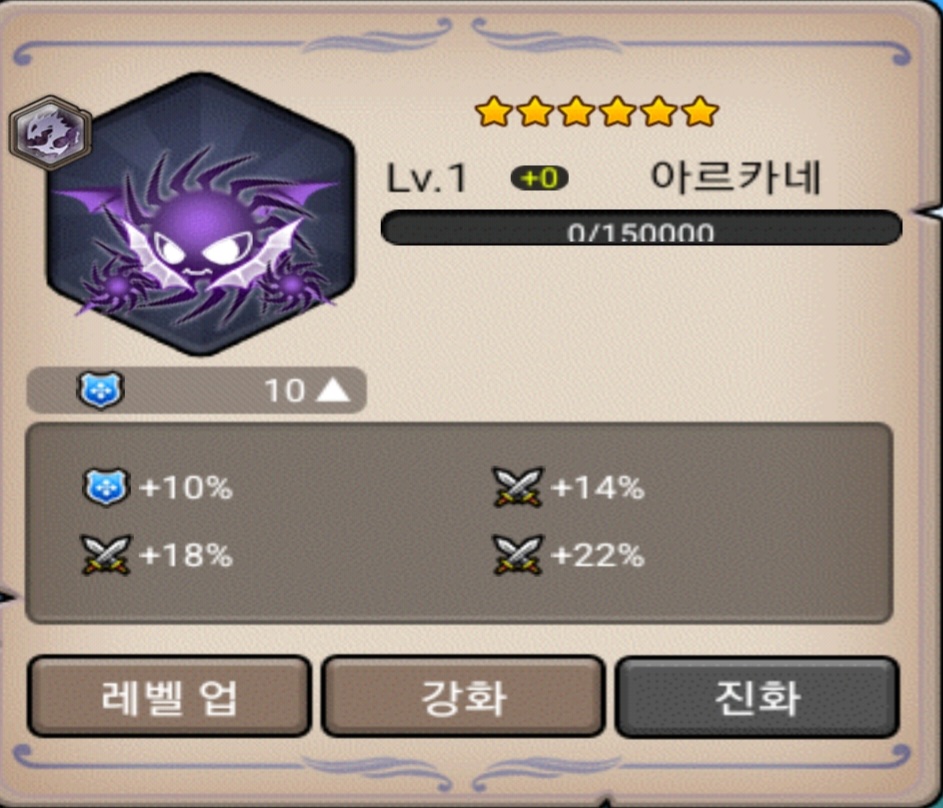The image size is (943, 808).
Task: Click the +22% attack bonus text
Action: (x=598, y=555)
